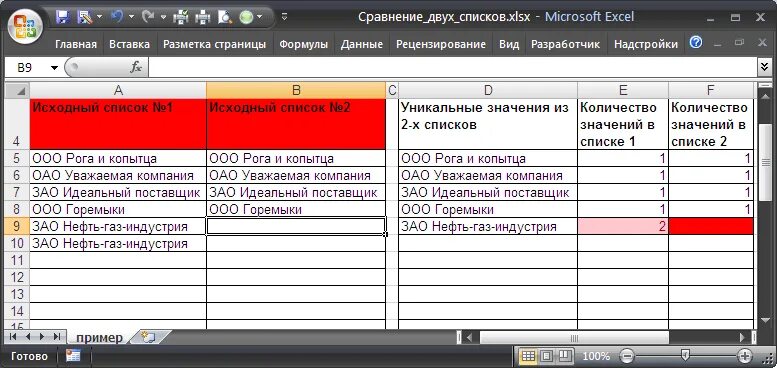Open the Рецензирование ribbon tab
The width and height of the screenshot is (777, 368).
(x=441, y=44)
